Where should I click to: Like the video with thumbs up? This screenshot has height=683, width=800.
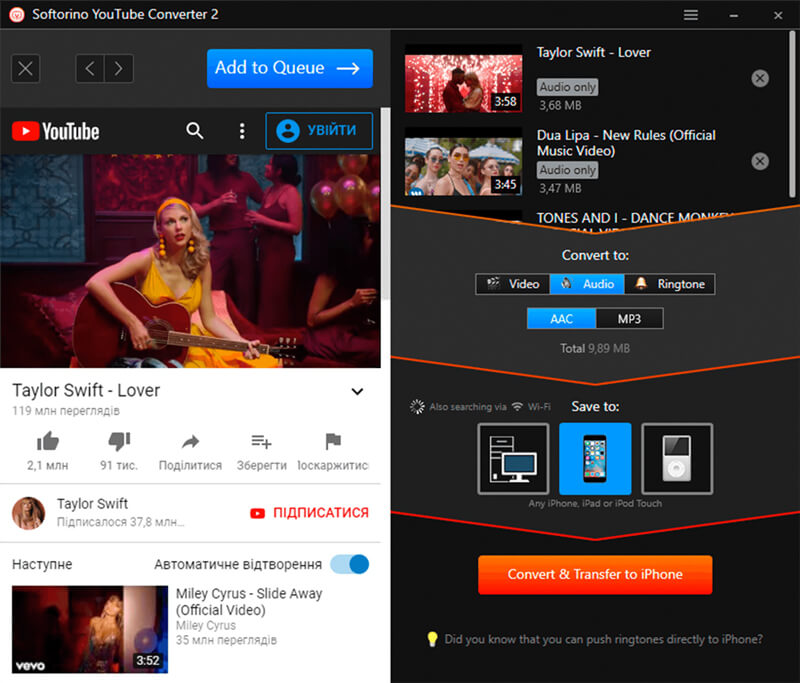(x=48, y=441)
